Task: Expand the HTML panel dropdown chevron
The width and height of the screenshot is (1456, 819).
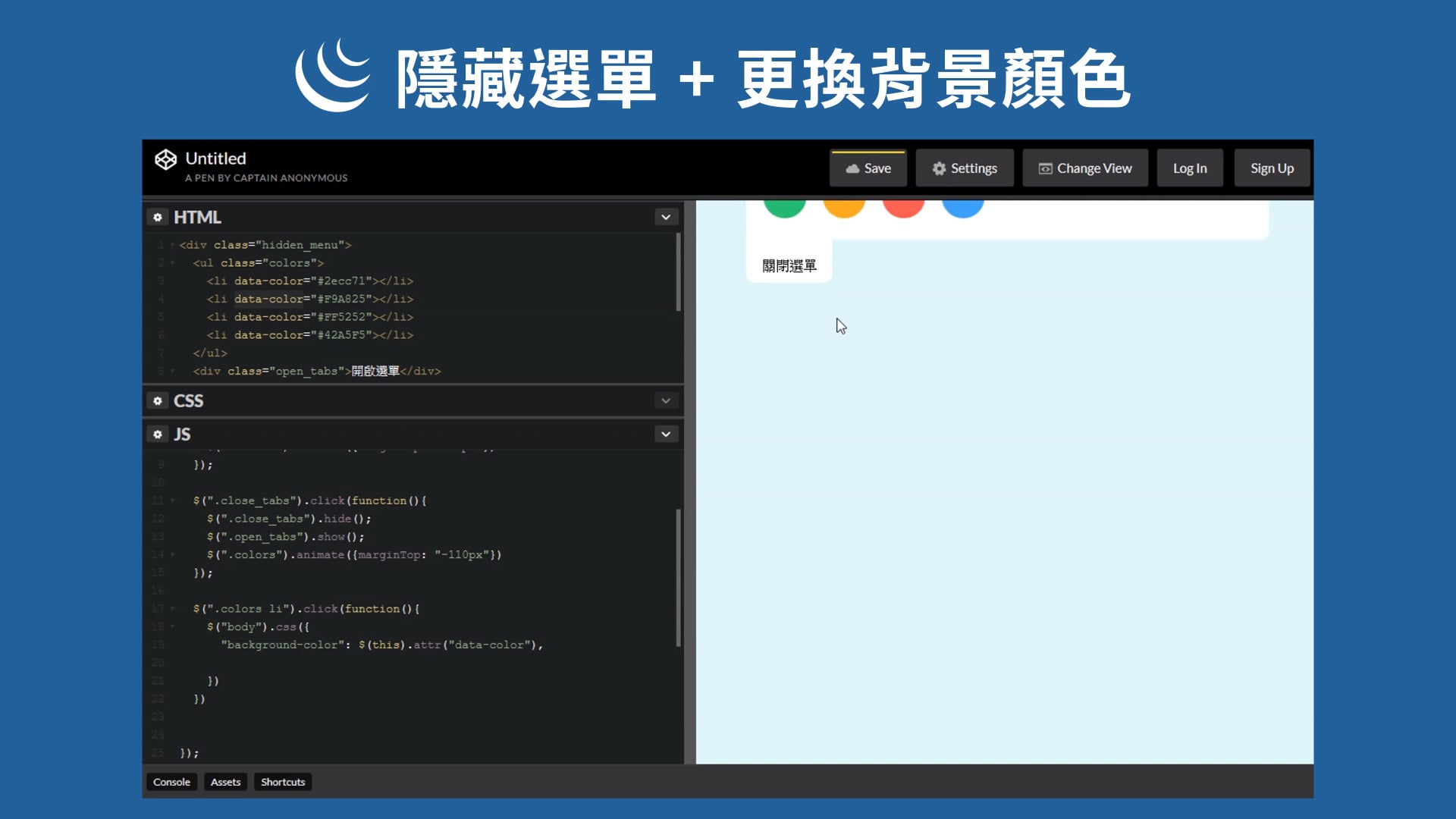Action: point(666,218)
